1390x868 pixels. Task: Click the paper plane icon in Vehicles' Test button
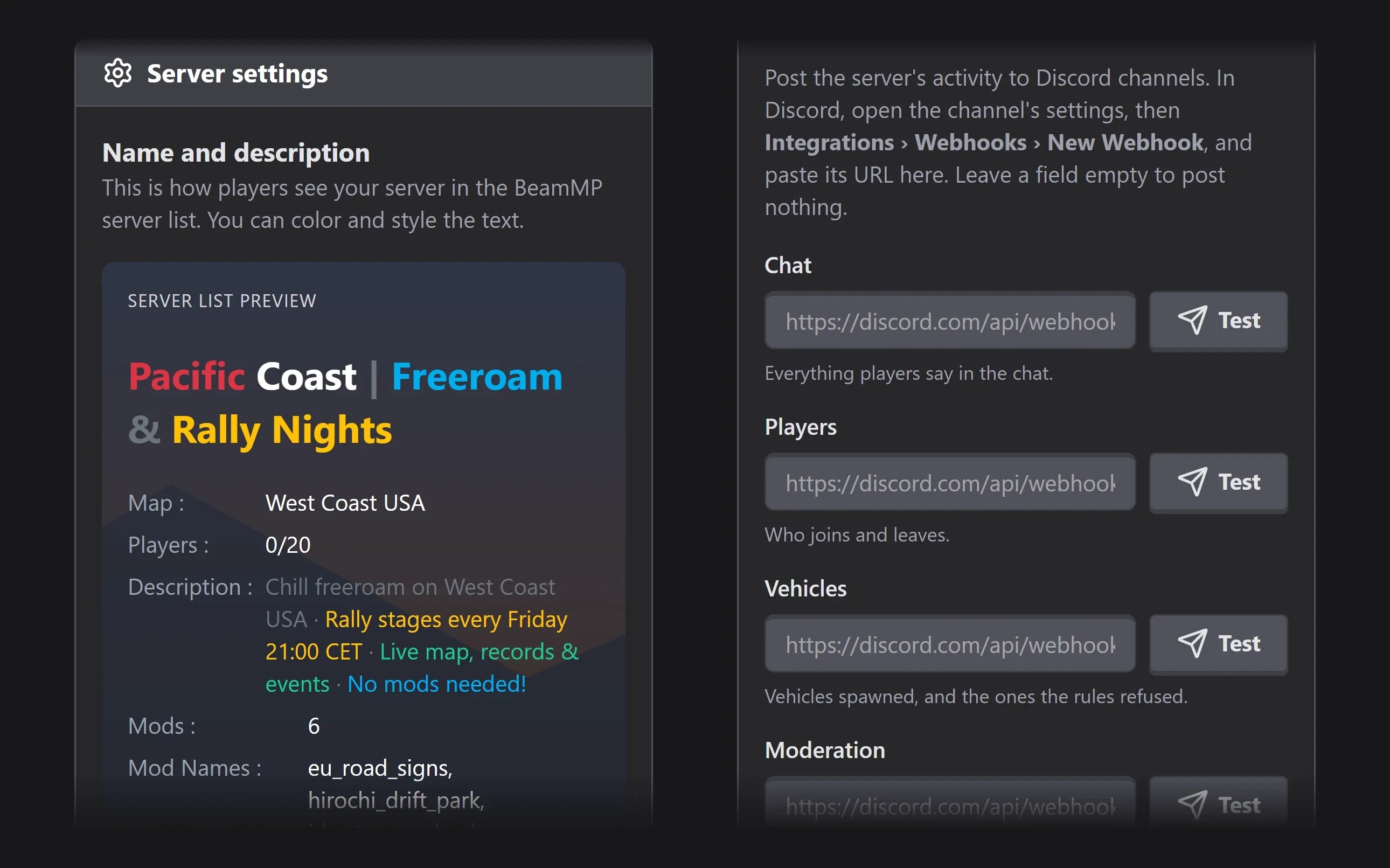(1192, 643)
